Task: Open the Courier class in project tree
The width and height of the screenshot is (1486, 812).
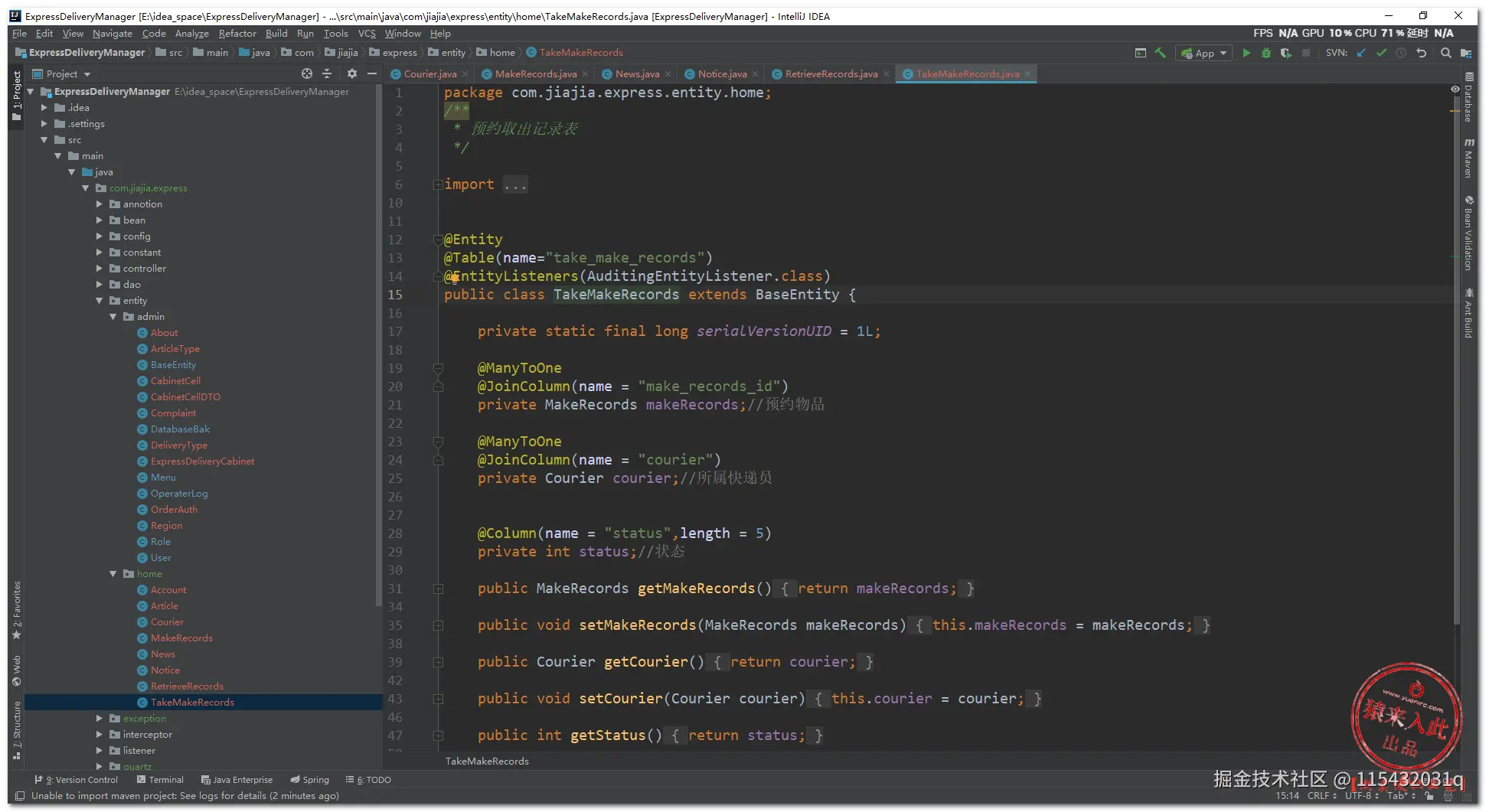Action: tap(167, 622)
